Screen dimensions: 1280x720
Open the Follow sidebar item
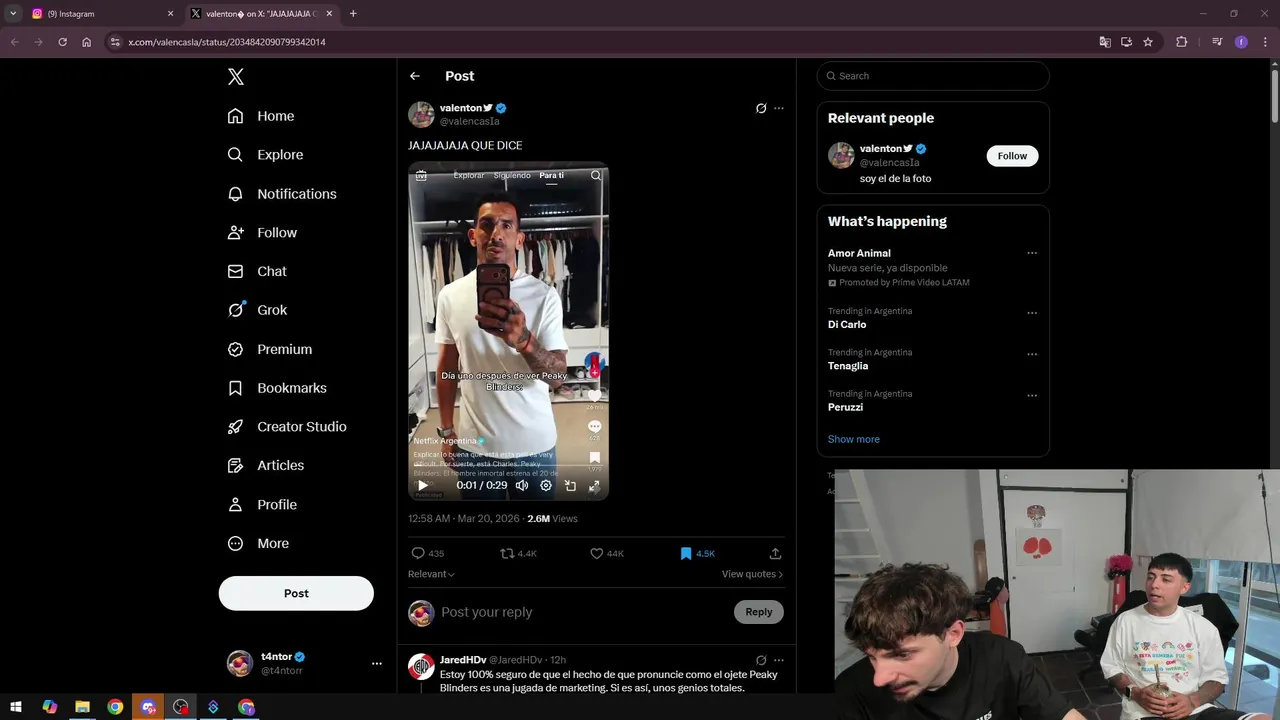(x=262, y=232)
